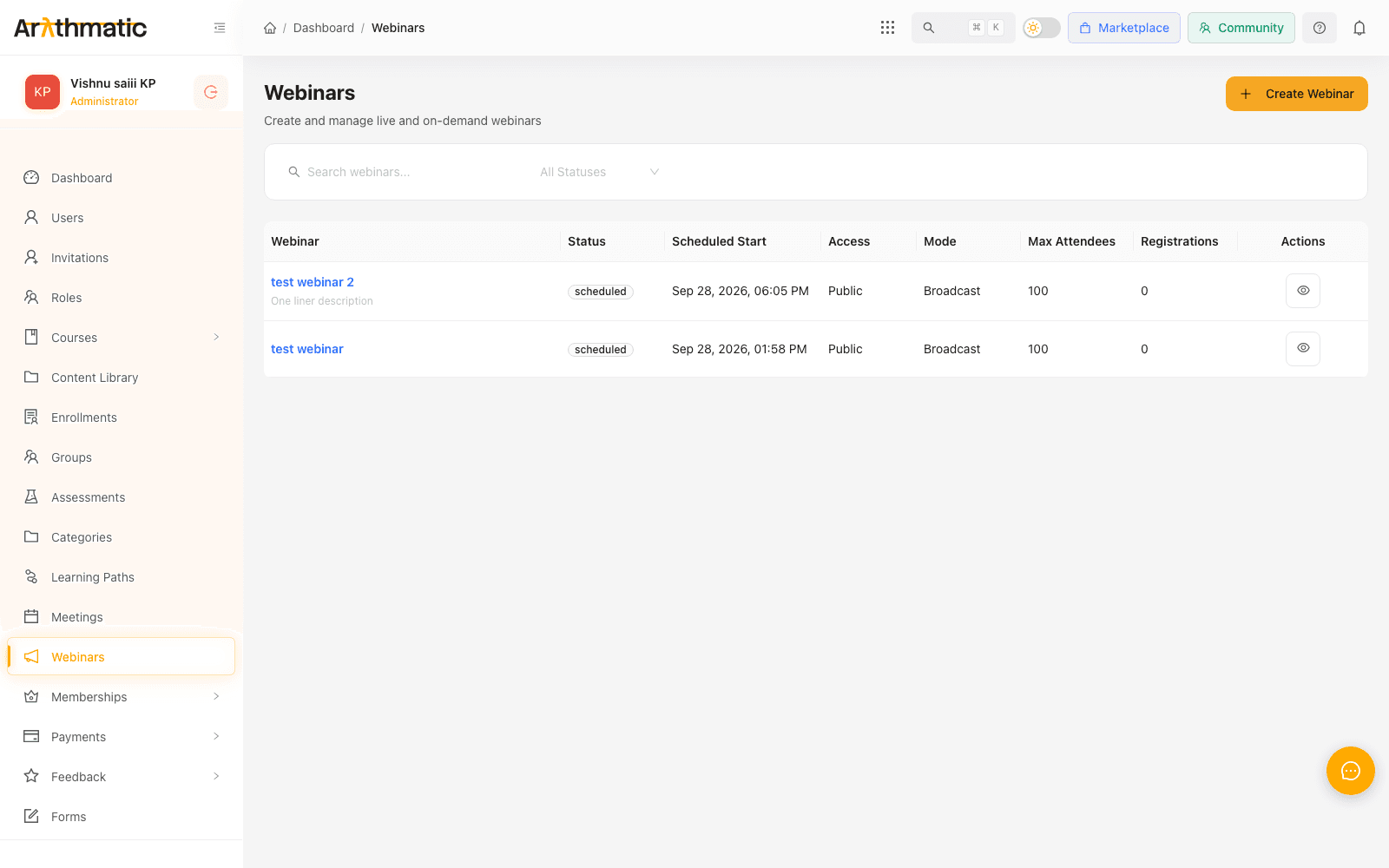Click Dashboard breadcrumb link

[324, 28]
